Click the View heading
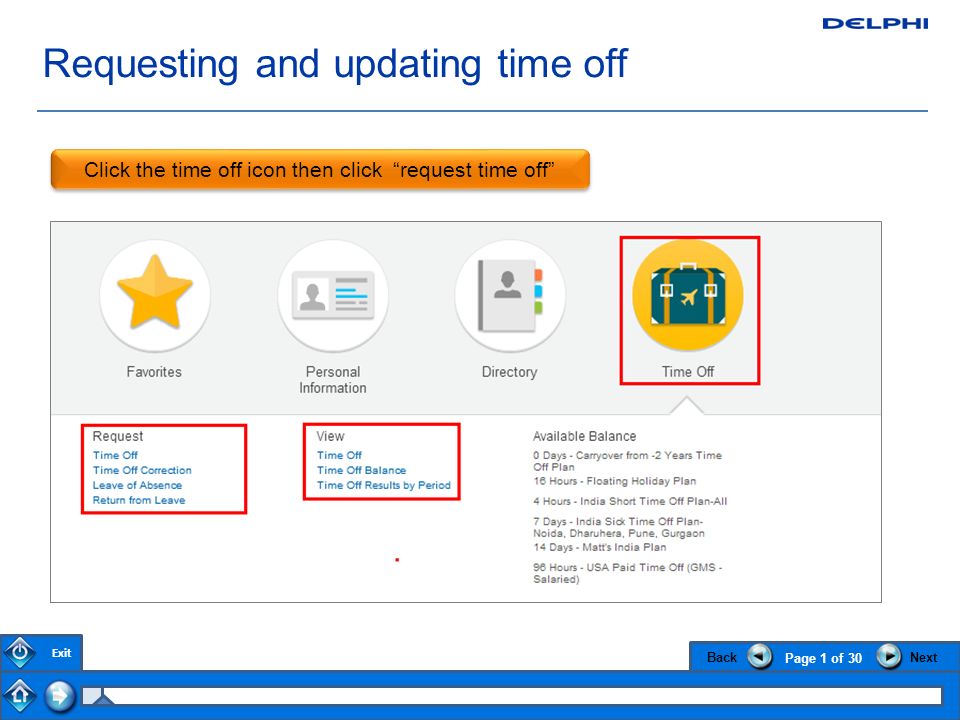Image resolution: width=960 pixels, height=720 pixels. point(330,436)
